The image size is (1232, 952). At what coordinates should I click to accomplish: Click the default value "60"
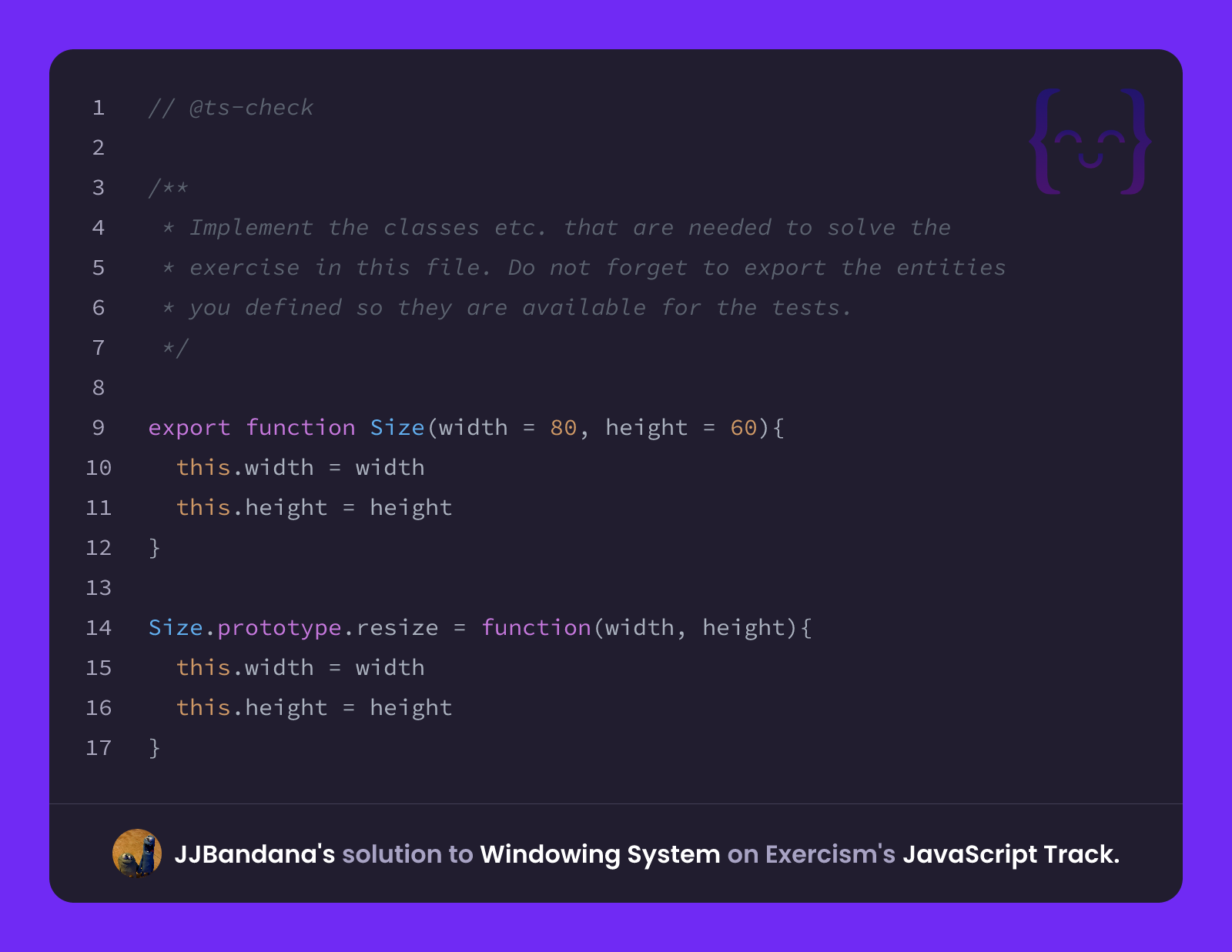744,428
